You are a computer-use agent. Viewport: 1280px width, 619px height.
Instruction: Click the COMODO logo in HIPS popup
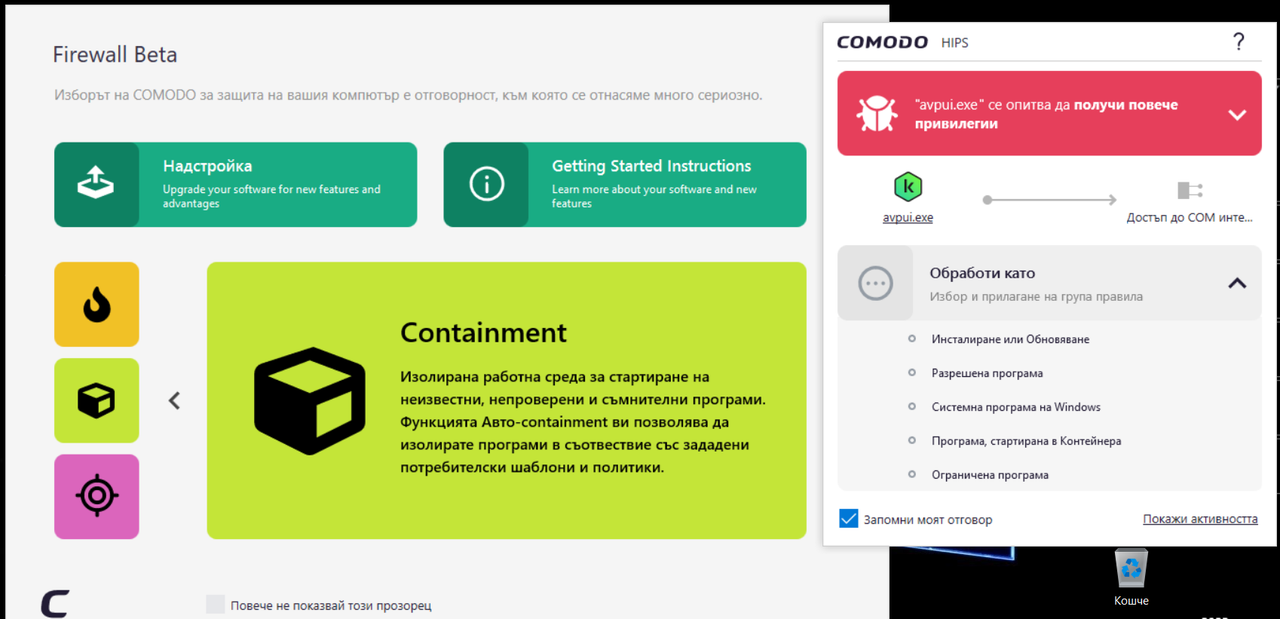pos(882,42)
